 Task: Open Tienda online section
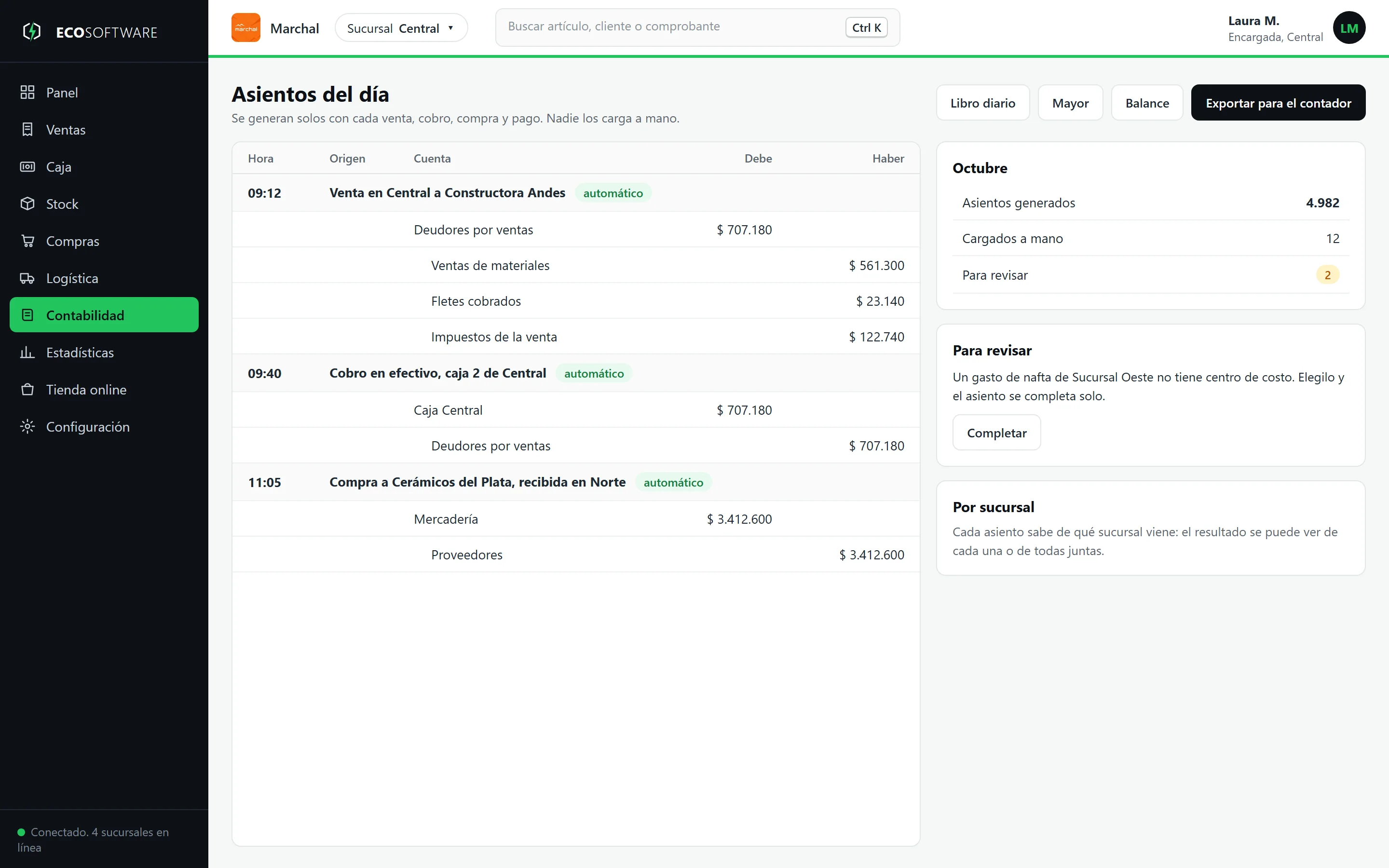[104, 390]
